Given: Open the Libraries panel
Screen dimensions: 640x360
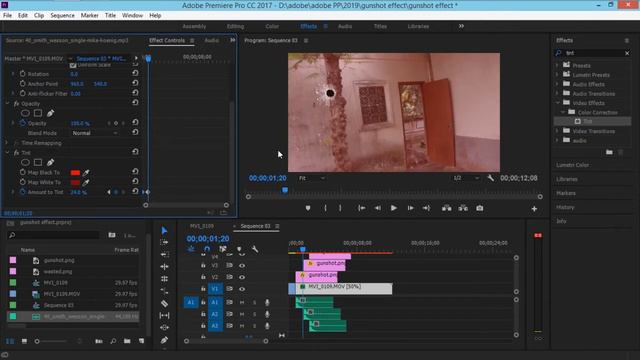Looking at the screenshot, I should 567,179.
